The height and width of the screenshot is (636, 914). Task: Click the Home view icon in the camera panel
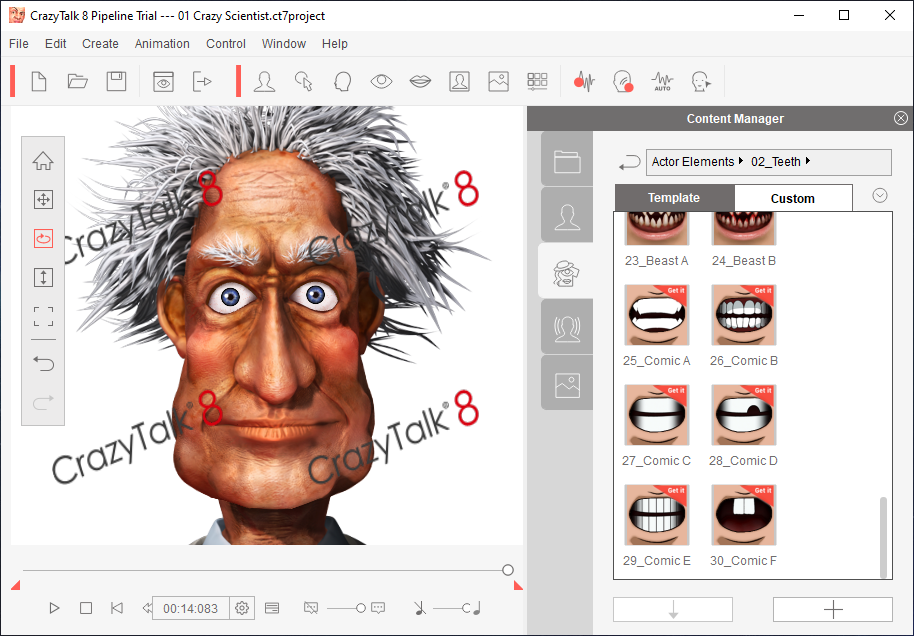pos(43,160)
